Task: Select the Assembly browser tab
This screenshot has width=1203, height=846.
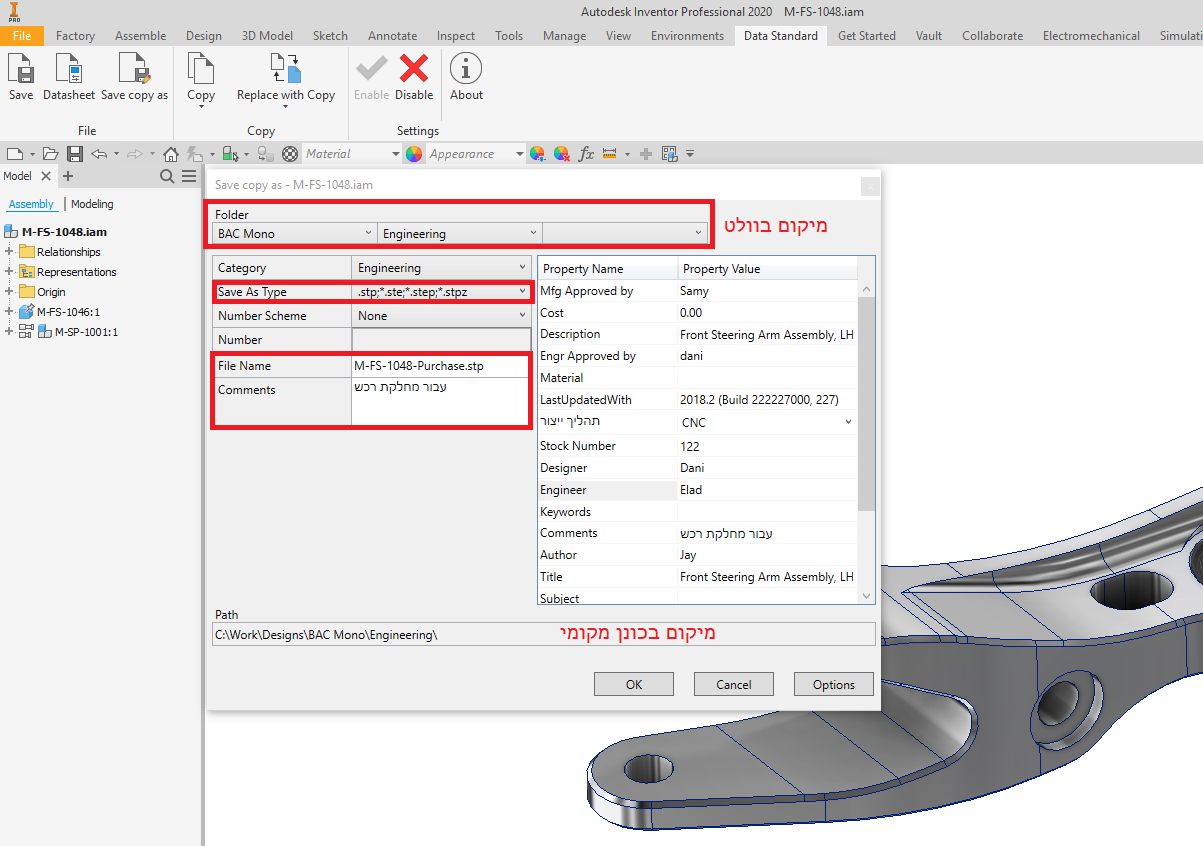Action: coord(31,204)
